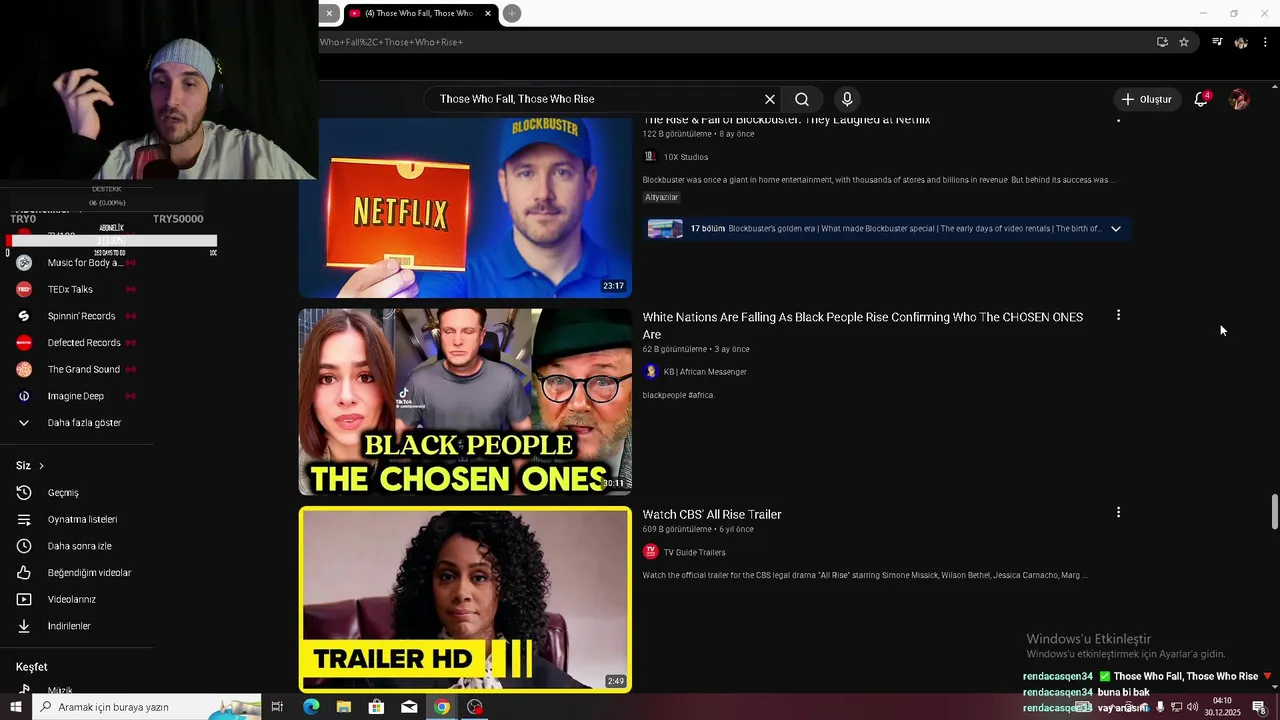The width and height of the screenshot is (1280, 720).
Task: Open the 10X Studios channel name link
Action: coord(686,157)
